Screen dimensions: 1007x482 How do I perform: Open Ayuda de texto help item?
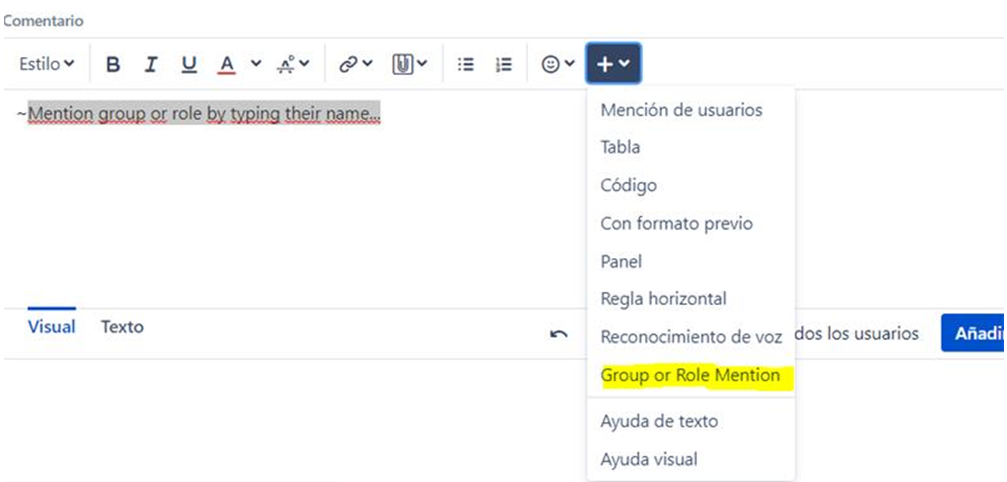coord(690,422)
